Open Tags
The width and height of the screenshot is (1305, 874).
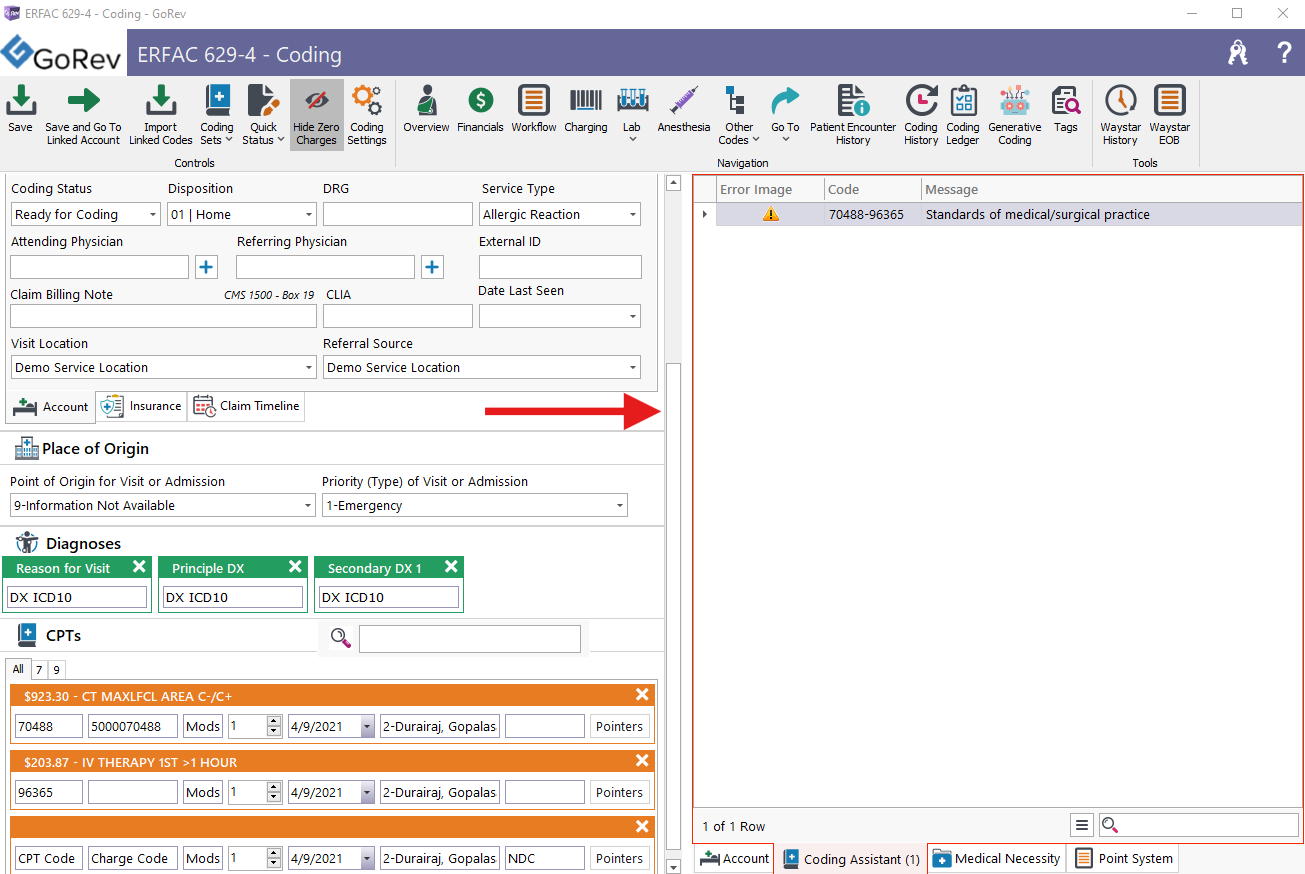coord(1066,109)
